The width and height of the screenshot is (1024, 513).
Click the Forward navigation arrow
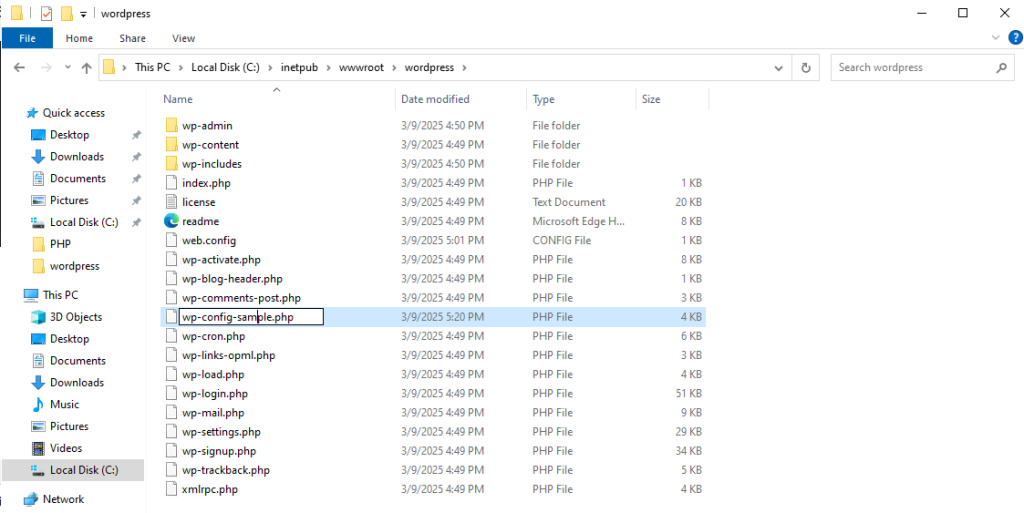click(x=46, y=67)
